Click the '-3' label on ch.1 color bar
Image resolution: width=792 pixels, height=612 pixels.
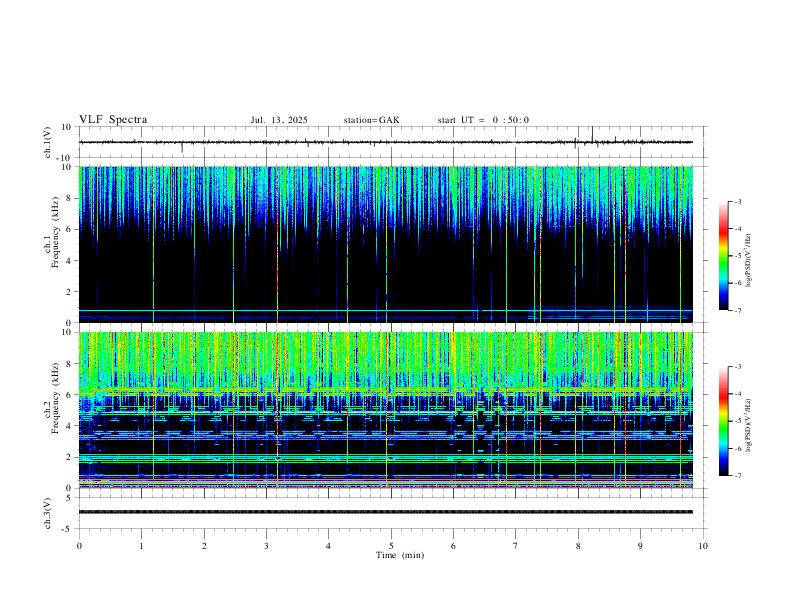point(738,202)
